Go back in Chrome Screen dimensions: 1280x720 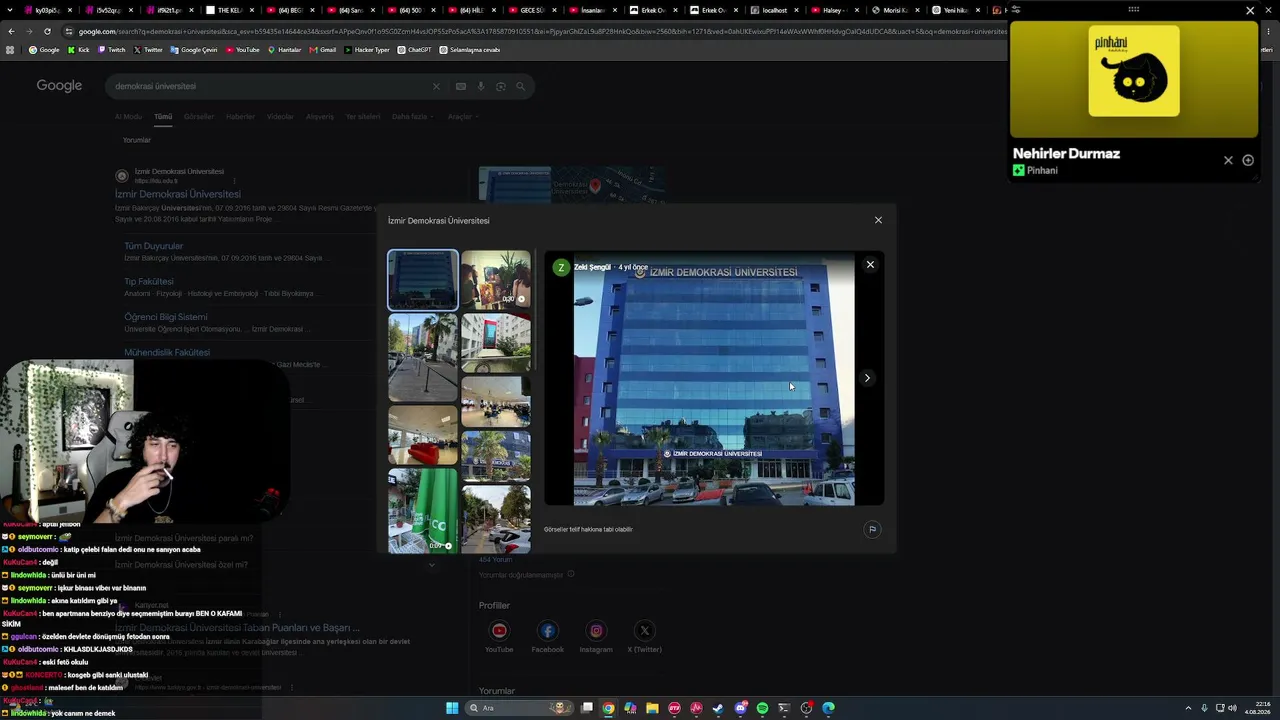click(x=11, y=31)
